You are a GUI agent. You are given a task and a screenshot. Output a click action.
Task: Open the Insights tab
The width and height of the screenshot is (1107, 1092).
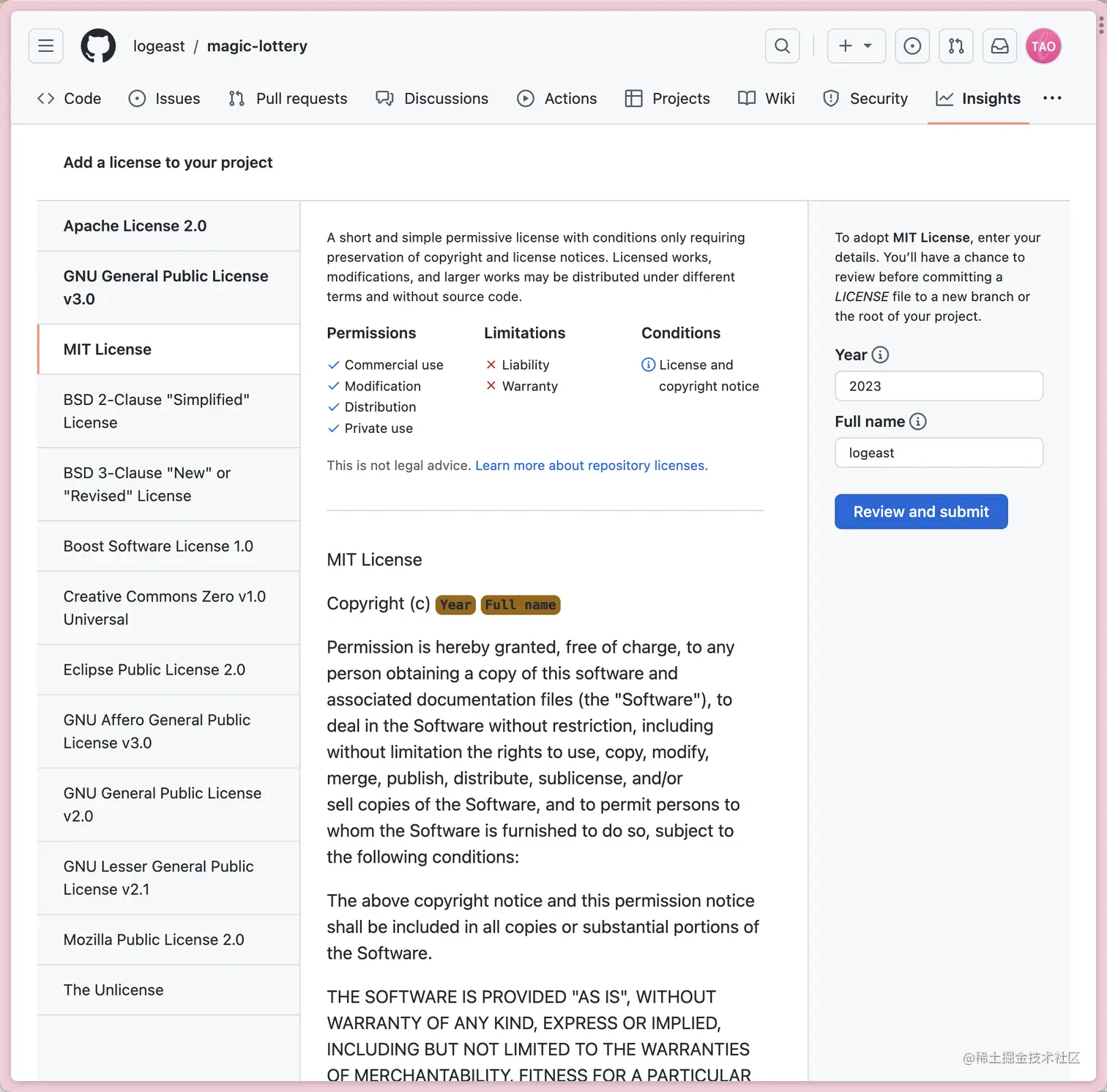[x=978, y=98]
